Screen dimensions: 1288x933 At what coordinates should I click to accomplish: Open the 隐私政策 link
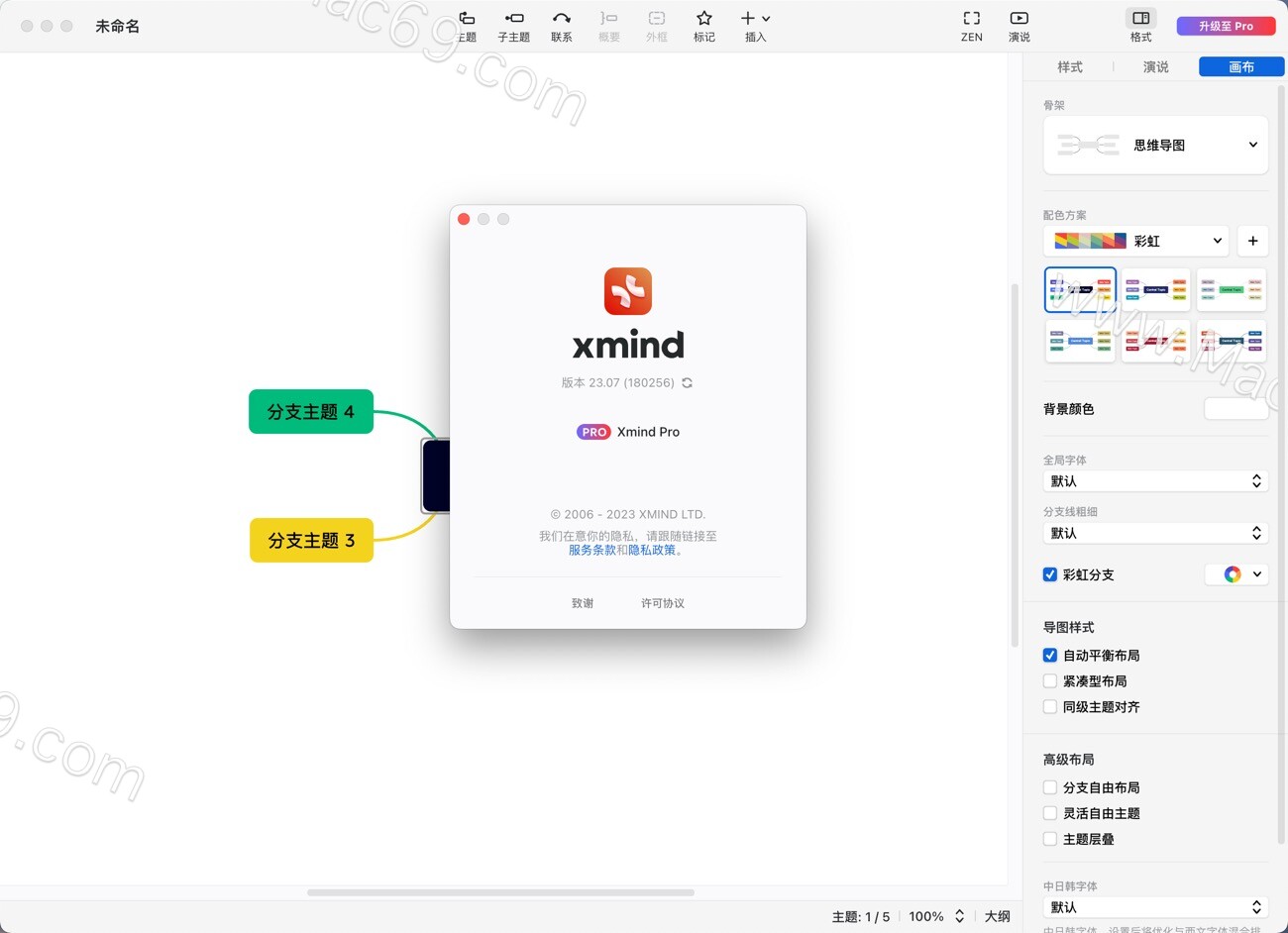652,550
